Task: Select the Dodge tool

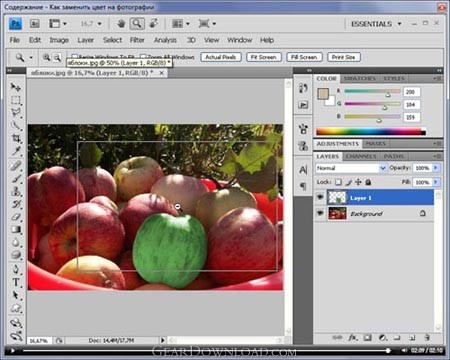Action: pyautogui.click(x=16, y=255)
